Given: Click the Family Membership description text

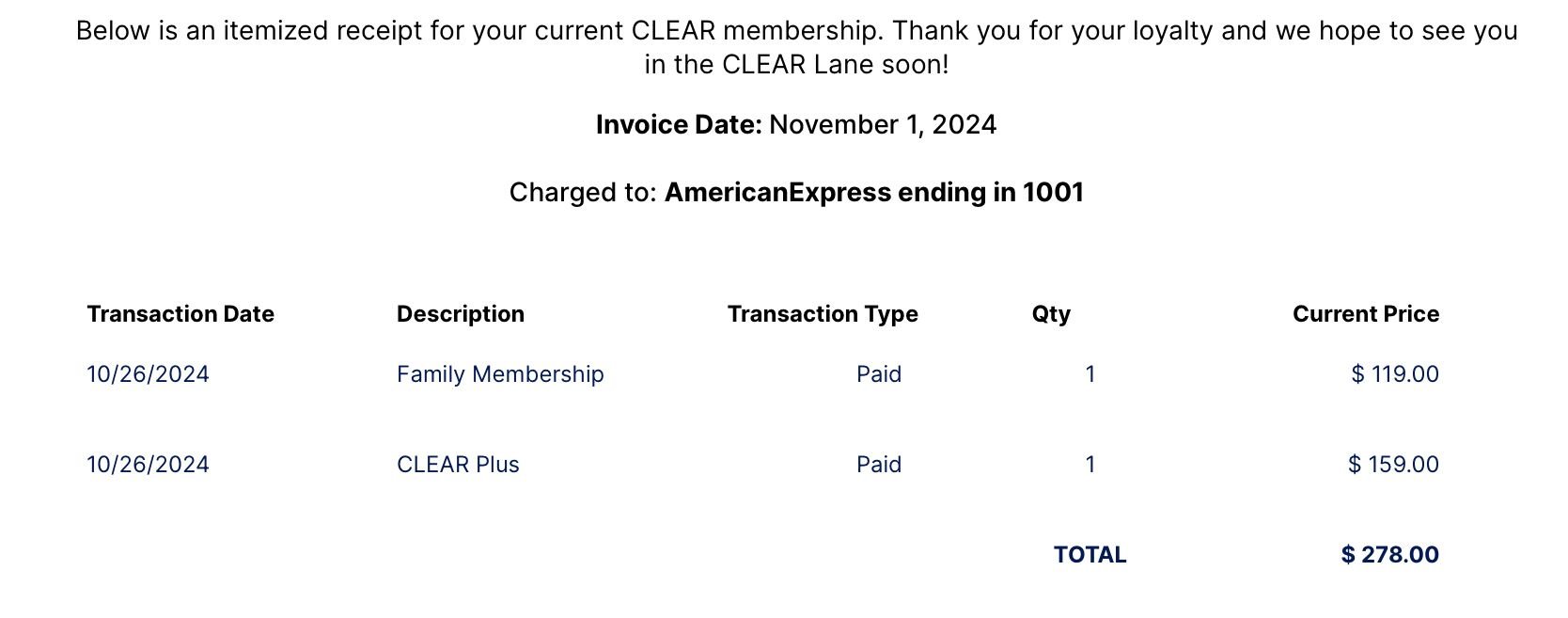Looking at the screenshot, I should (500, 374).
